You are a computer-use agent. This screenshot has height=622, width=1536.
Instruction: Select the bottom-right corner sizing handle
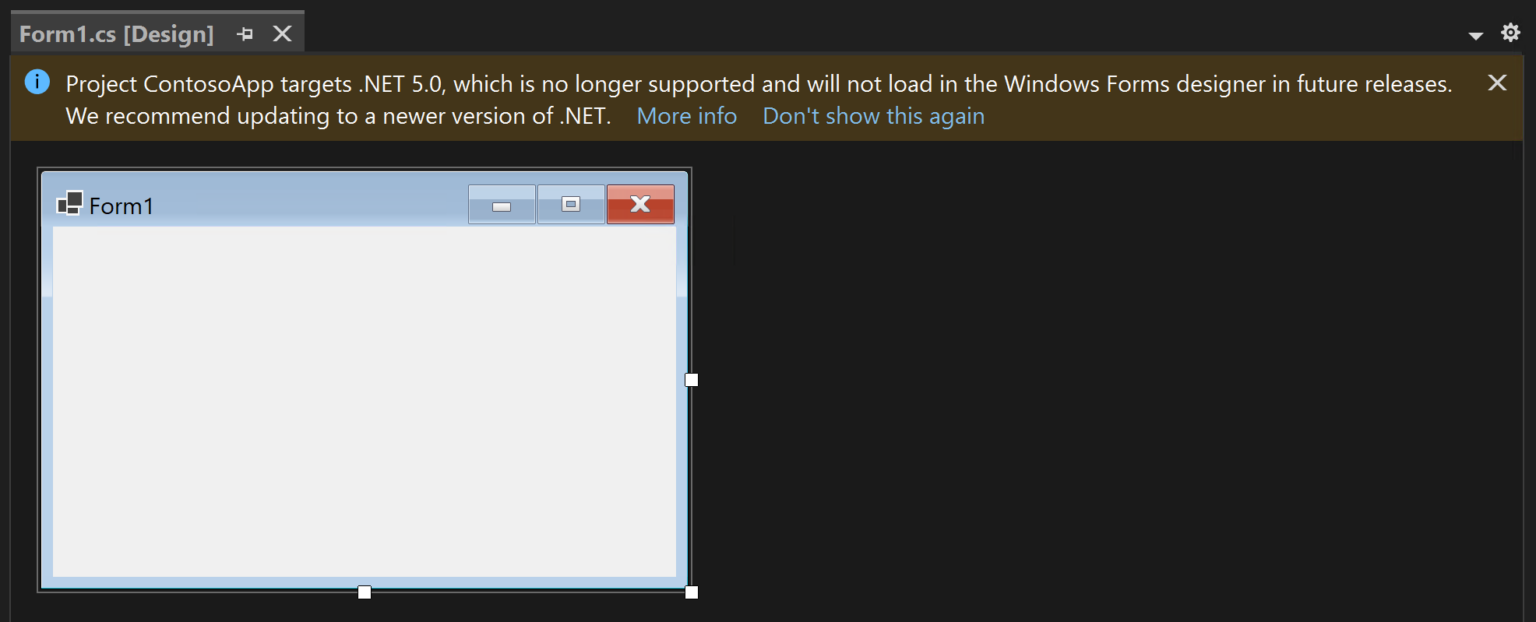[x=691, y=593]
